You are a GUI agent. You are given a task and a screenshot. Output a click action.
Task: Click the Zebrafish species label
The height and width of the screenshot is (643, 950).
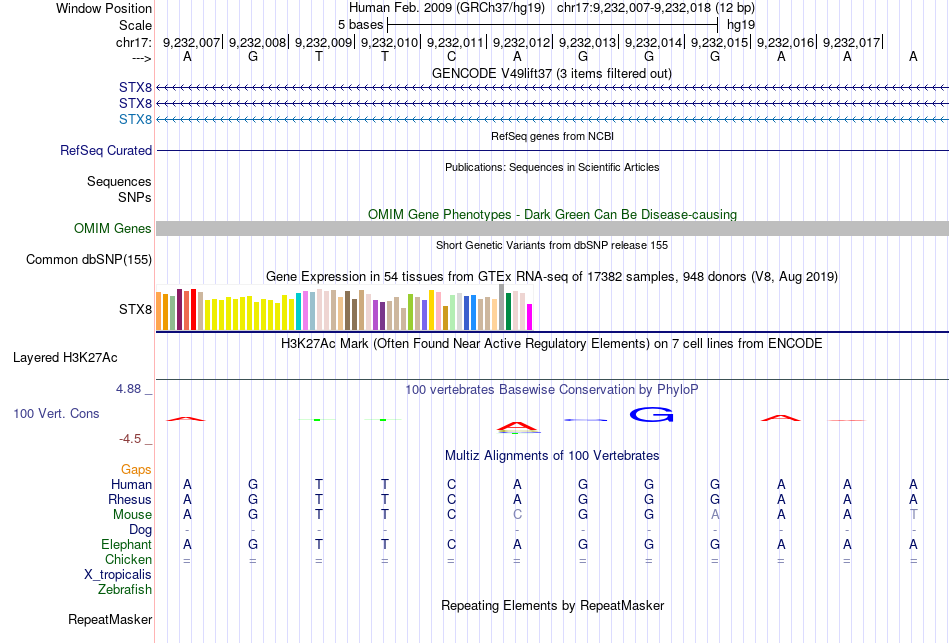(x=125, y=589)
